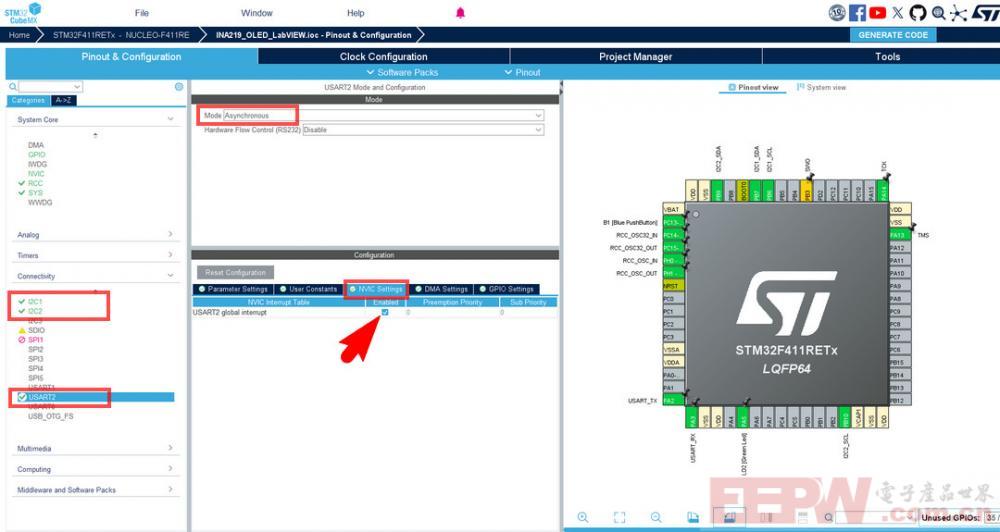The image size is (1000, 532).
Task: Select I2C1 in Connectivity list
Action: point(34,301)
